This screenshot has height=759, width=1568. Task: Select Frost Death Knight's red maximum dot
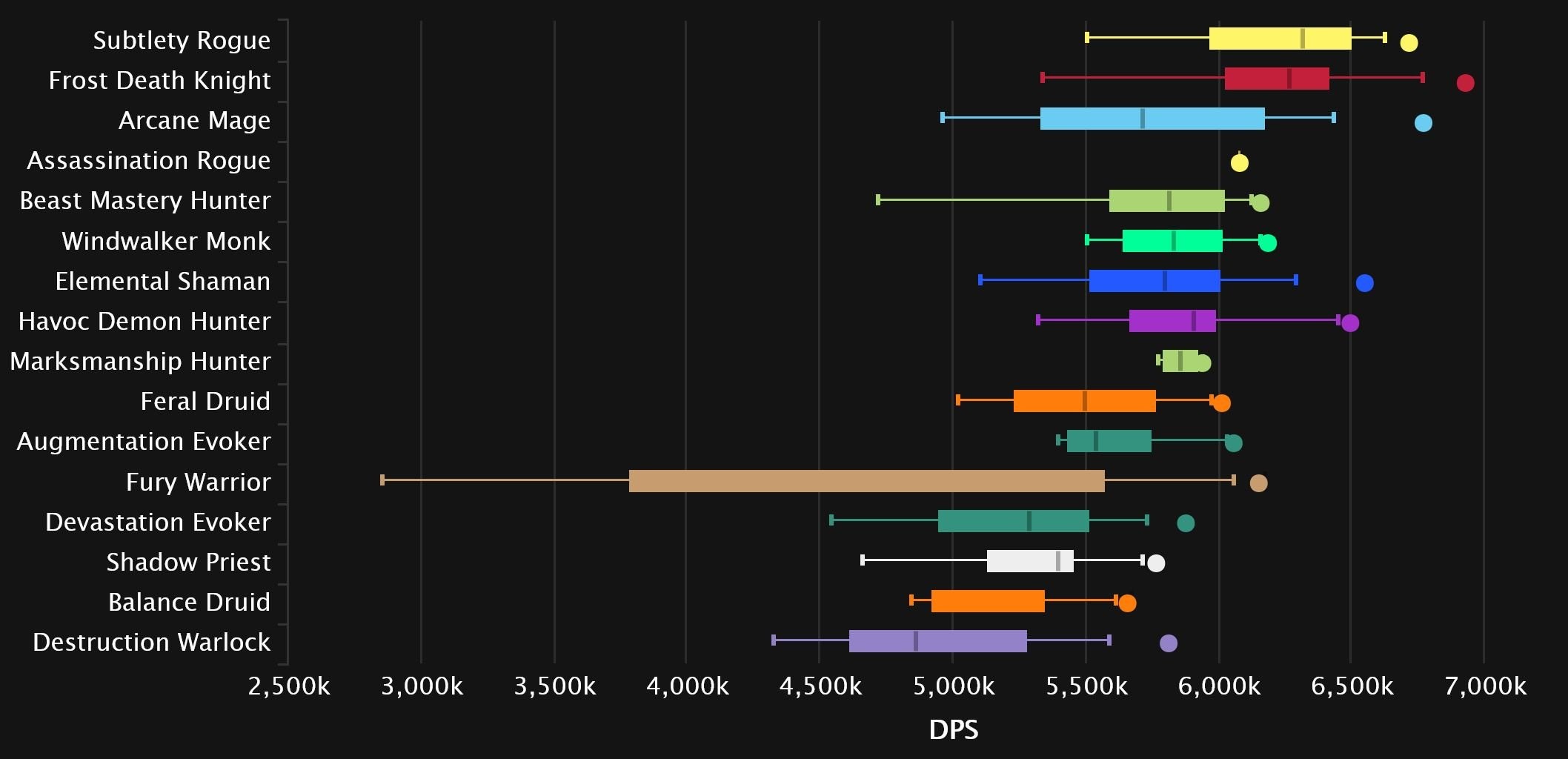coord(1465,83)
